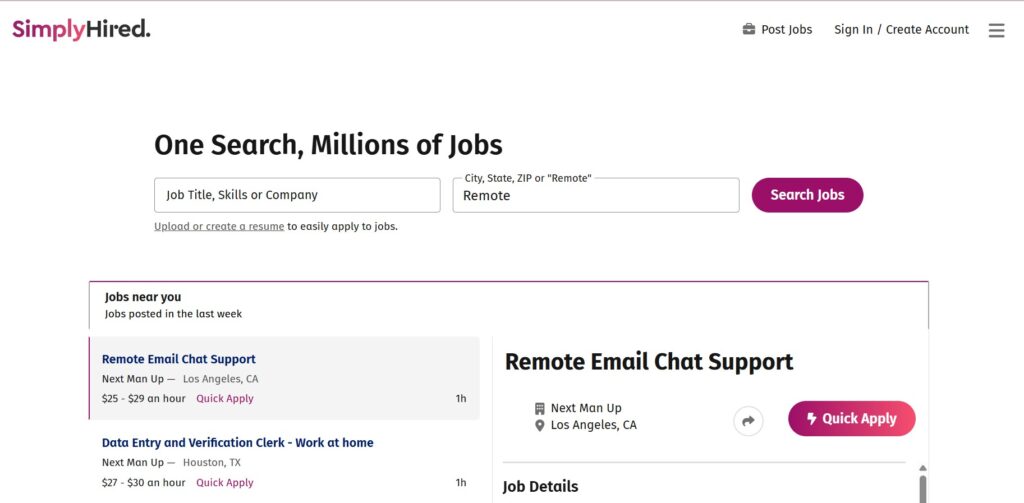Click the share arrow icon
Viewport: 1024px width, 503px height.
pos(748,421)
